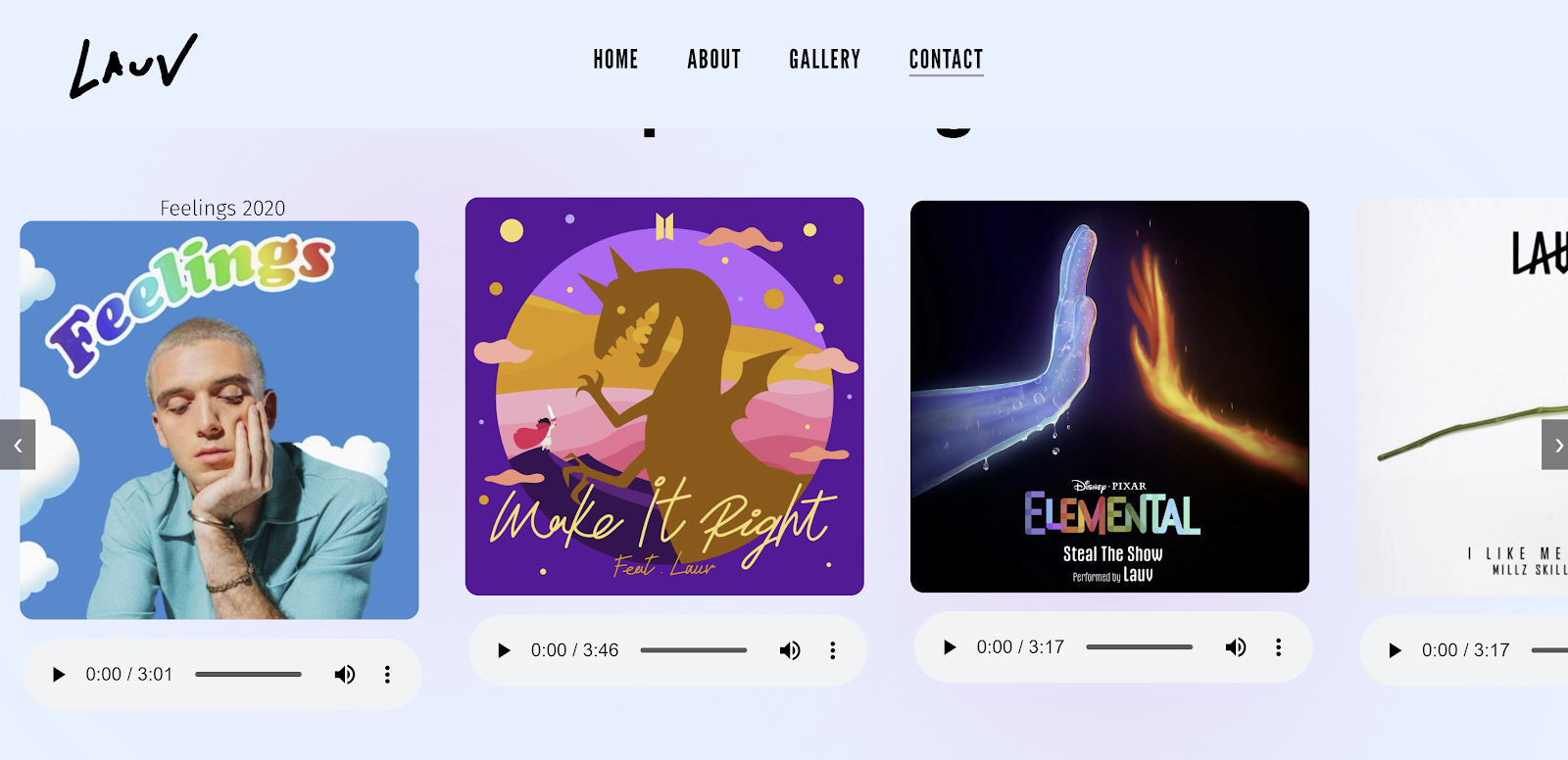The width and height of the screenshot is (1568, 760).
Task: Open more options on Steal The Show player
Action: [x=1278, y=647]
